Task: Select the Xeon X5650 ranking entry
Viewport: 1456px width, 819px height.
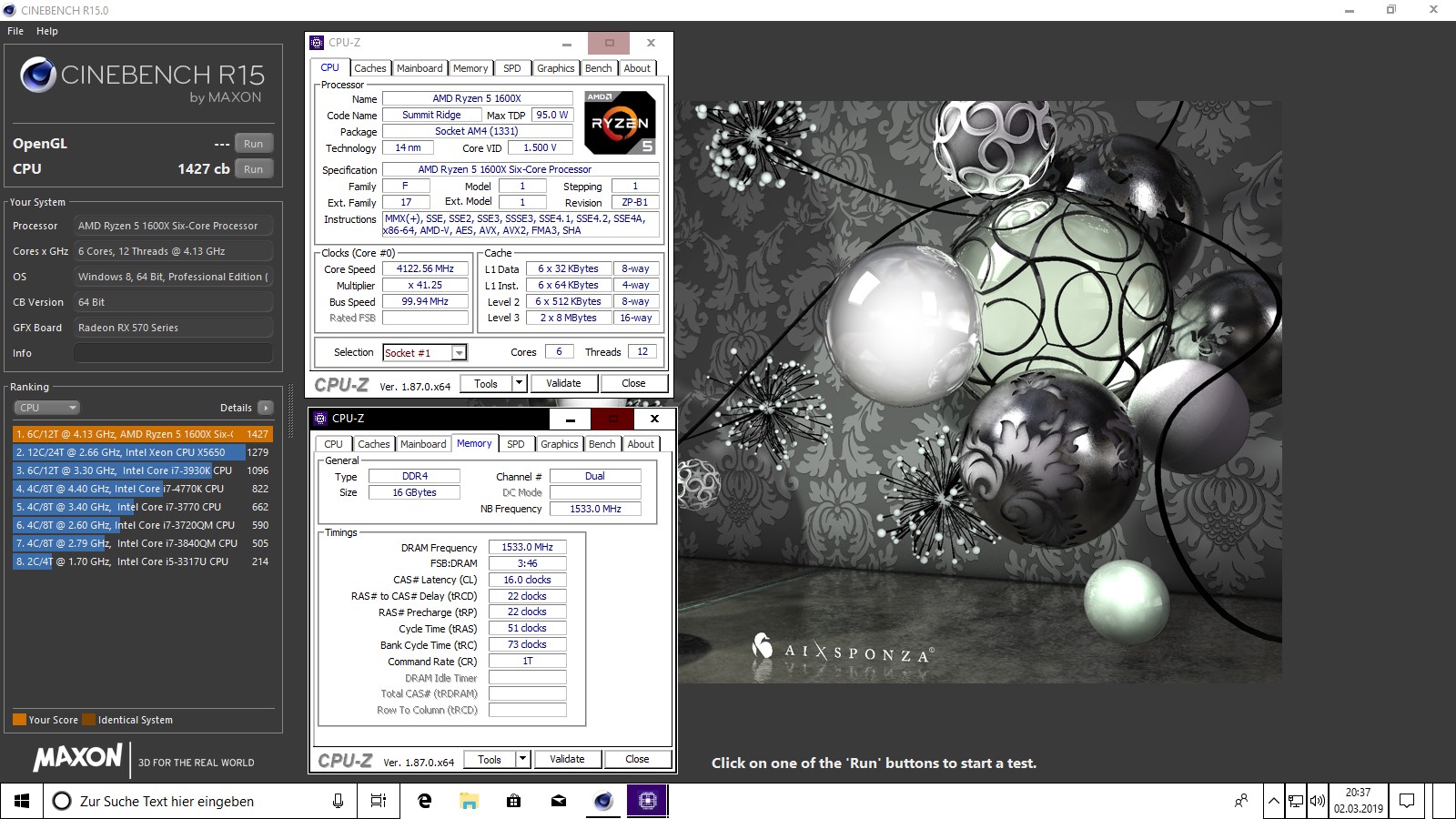Action: pos(142,452)
